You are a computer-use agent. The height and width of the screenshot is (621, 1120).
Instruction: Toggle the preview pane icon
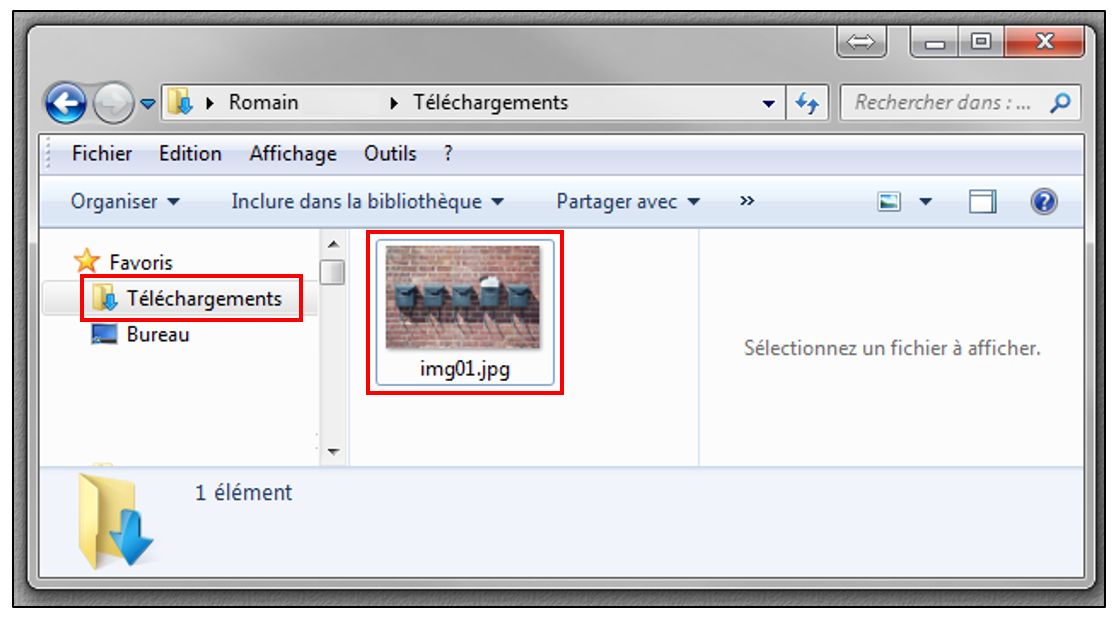982,202
